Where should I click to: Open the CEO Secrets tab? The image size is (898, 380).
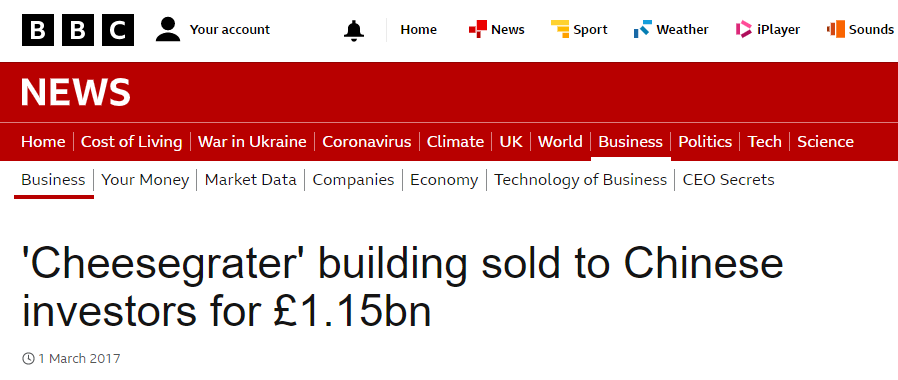tap(728, 180)
